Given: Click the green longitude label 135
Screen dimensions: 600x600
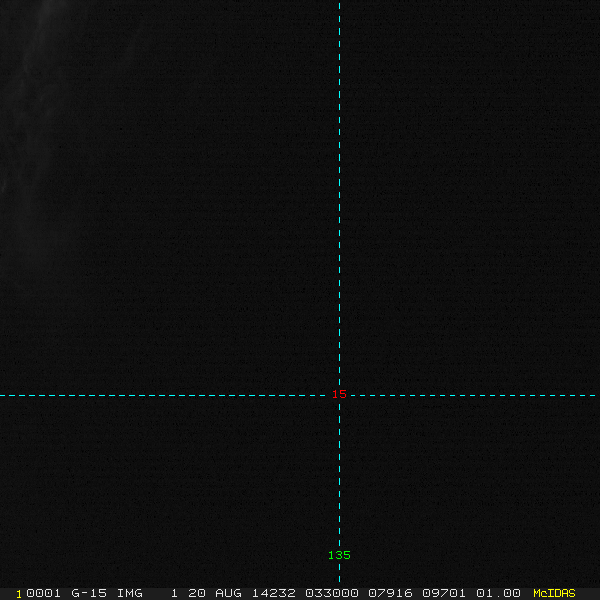Looking at the screenshot, I should click(x=339, y=555).
